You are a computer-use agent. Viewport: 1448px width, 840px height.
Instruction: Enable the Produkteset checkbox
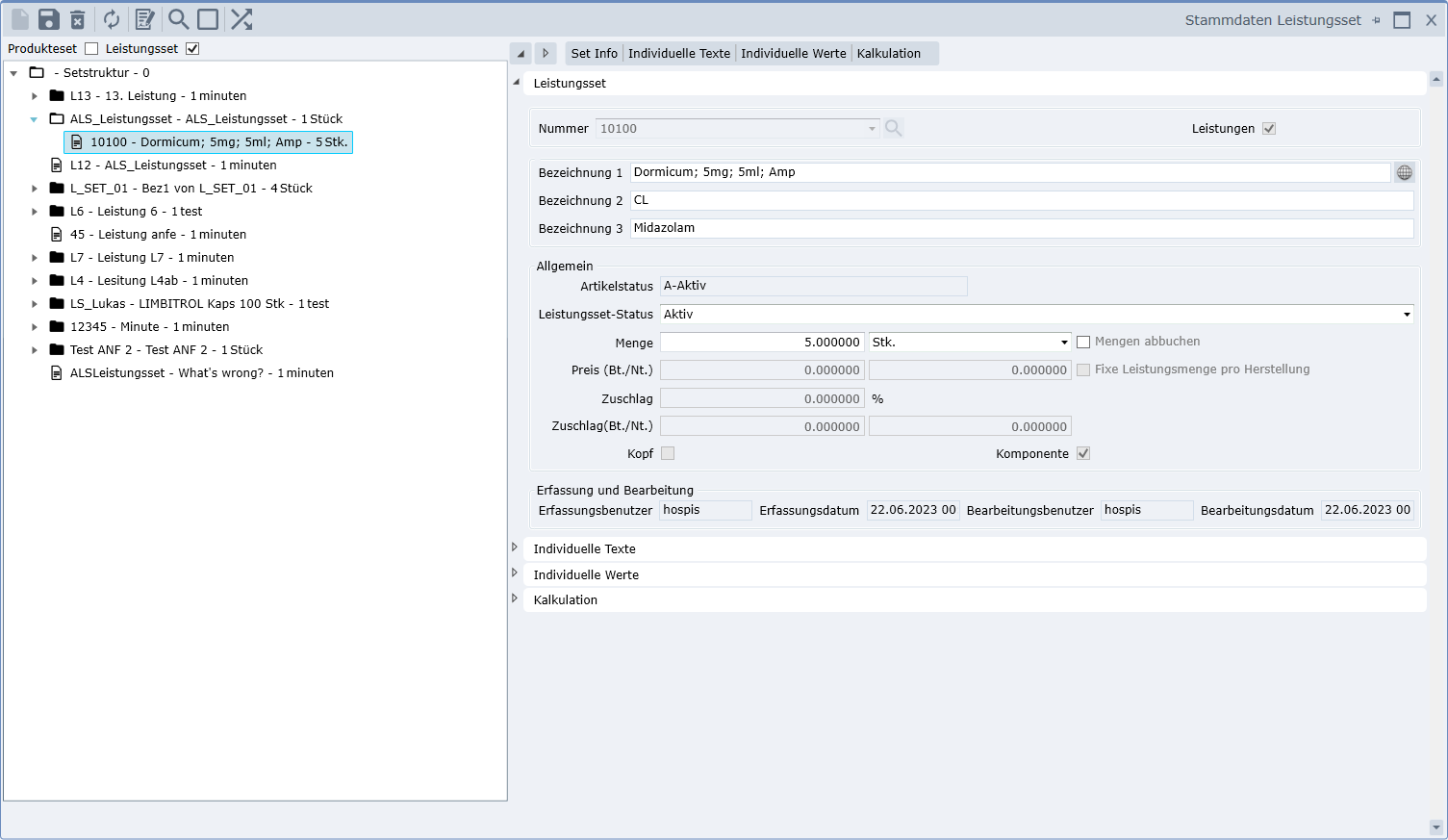[91, 48]
